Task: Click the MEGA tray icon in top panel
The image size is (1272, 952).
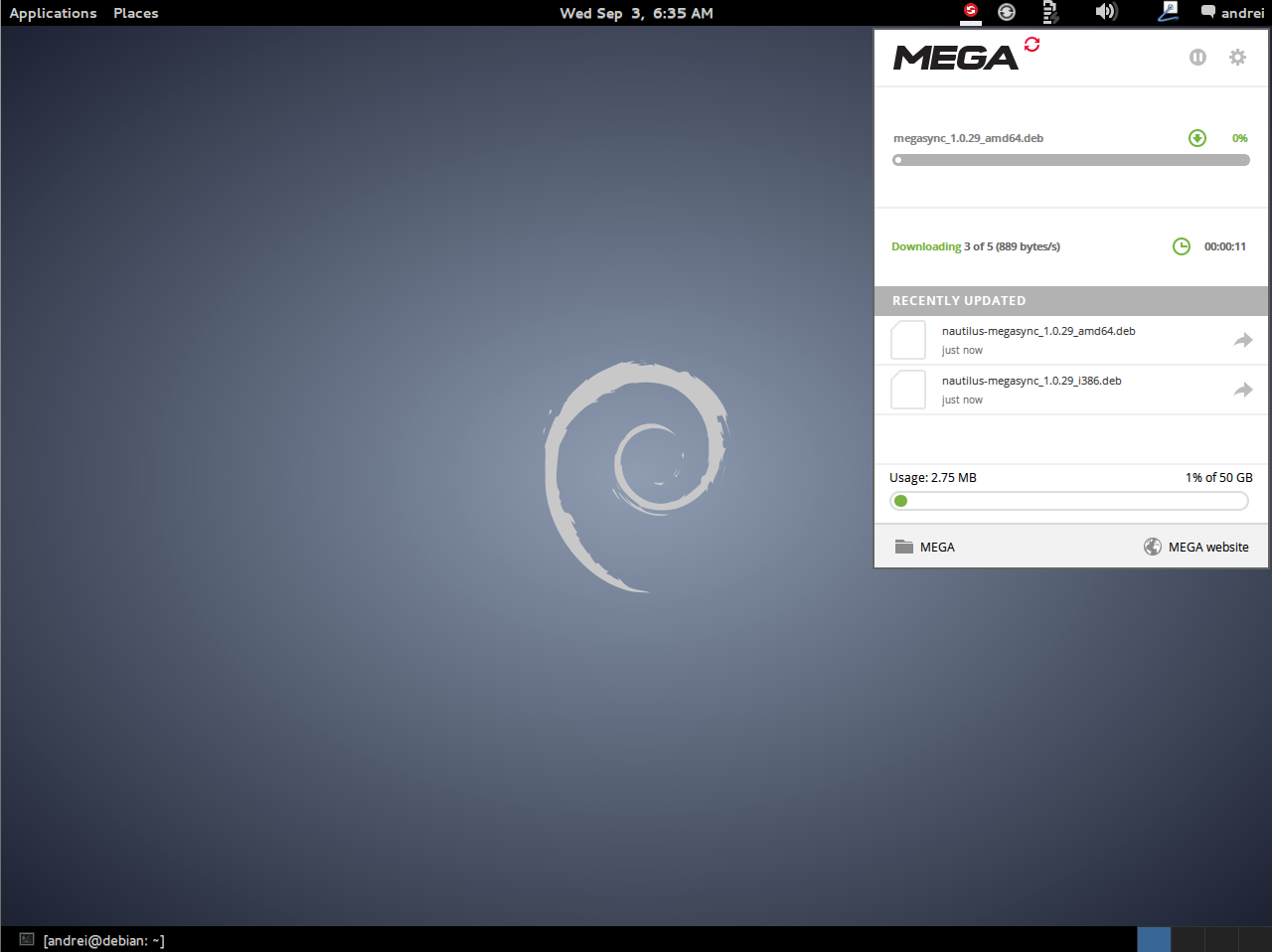Action: [971, 12]
